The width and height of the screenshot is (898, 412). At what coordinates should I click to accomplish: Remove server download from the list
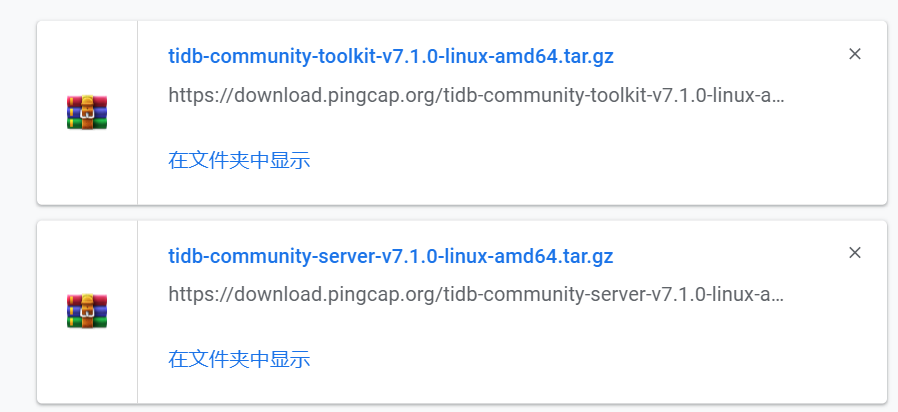coord(855,253)
